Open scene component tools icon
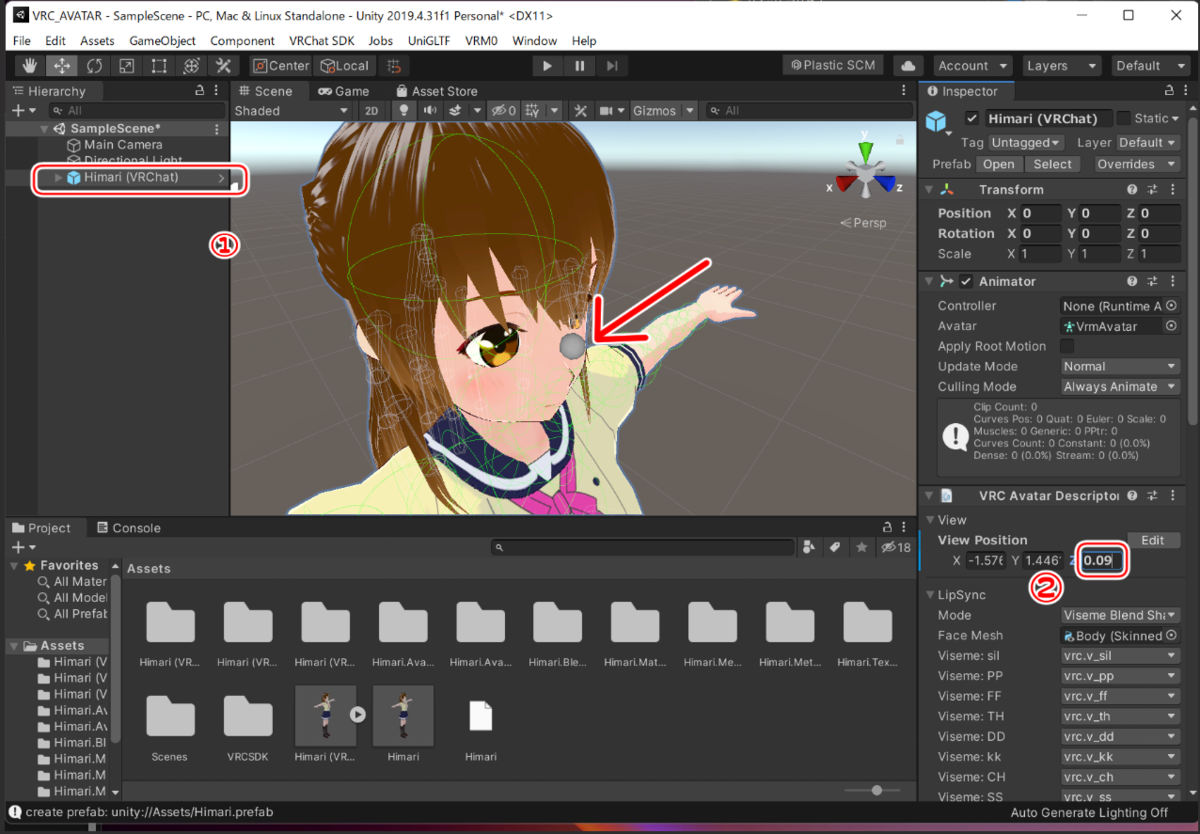This screenshot has width=1200, height=834. [x=582, y=111]
